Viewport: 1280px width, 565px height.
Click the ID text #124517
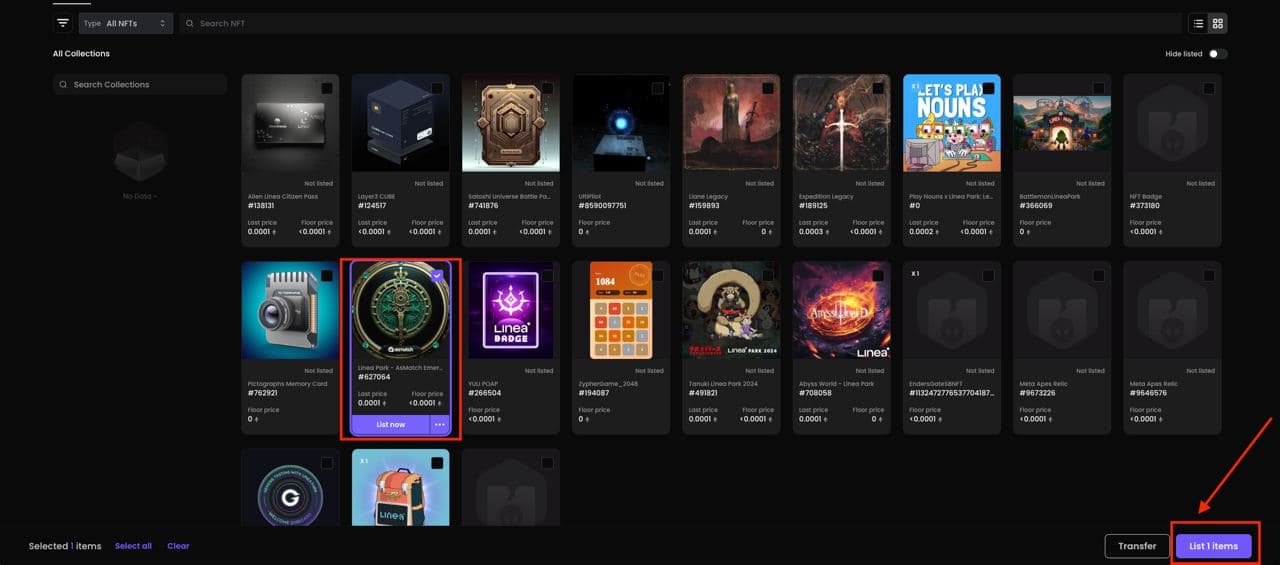(x=375, y=206)
